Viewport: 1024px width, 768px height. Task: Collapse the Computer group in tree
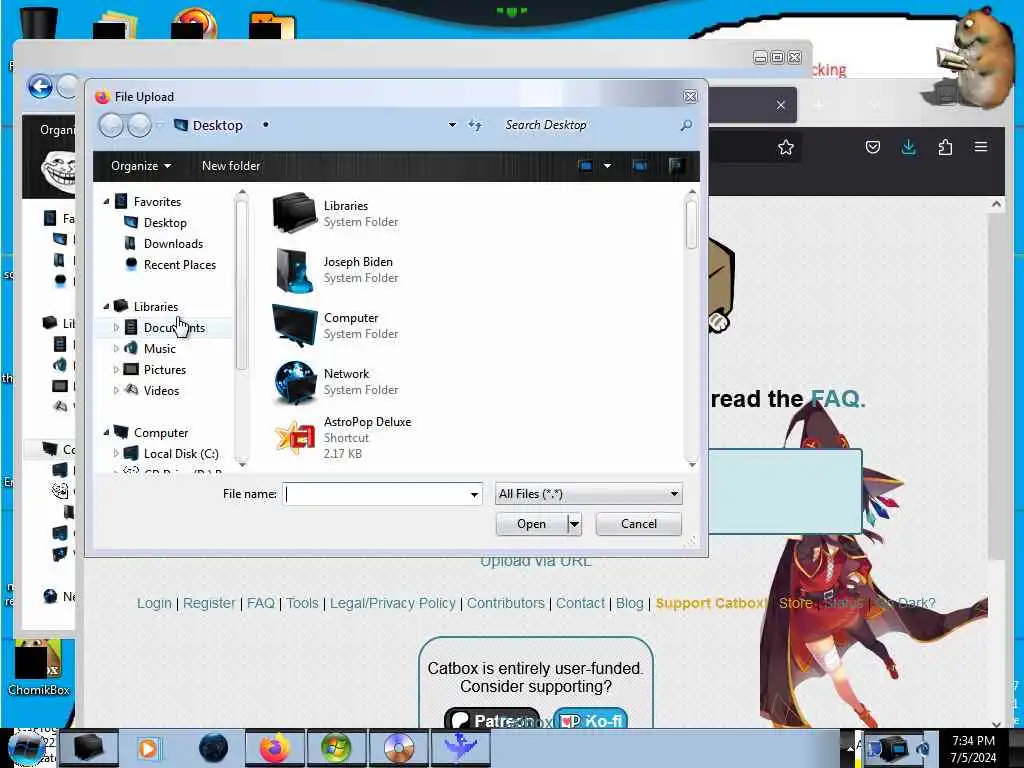click(106, 432)
